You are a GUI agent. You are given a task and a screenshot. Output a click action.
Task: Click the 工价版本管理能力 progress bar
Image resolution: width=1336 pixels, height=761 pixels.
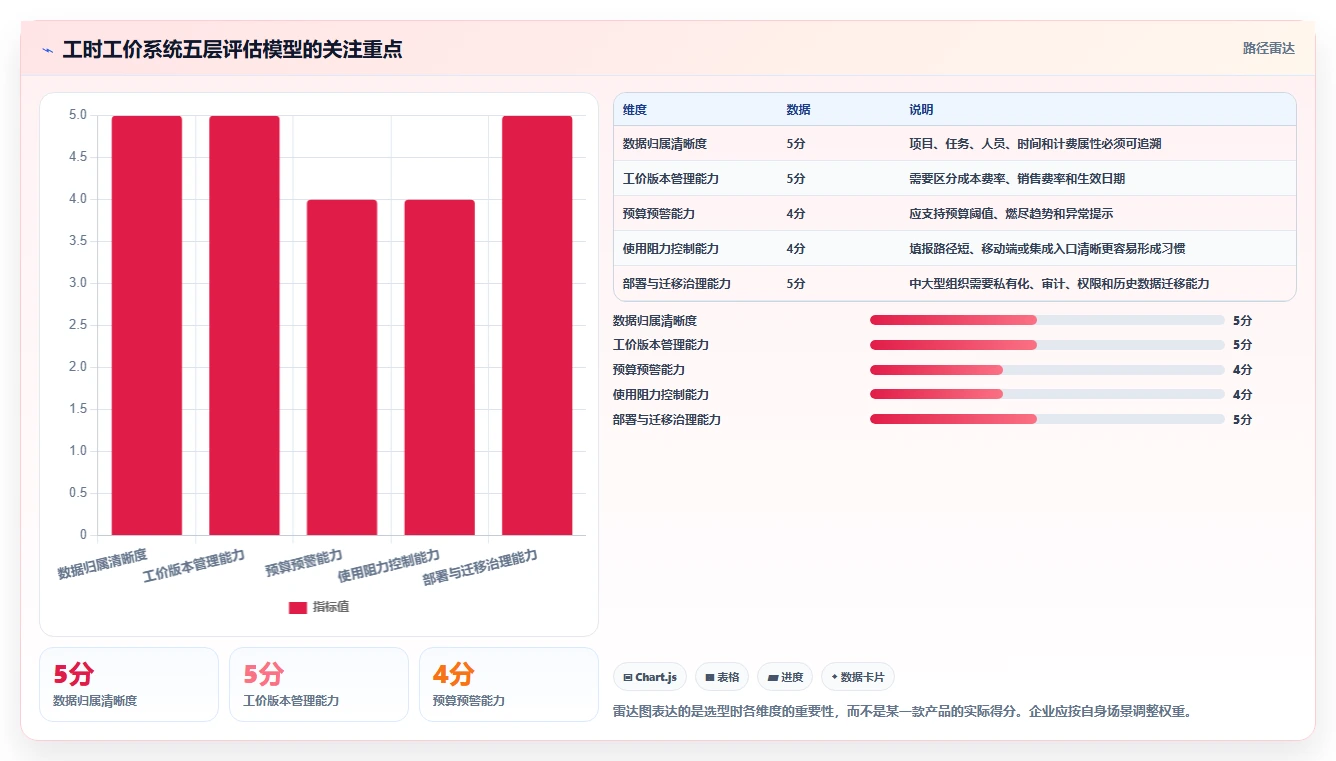[1047, 345]
